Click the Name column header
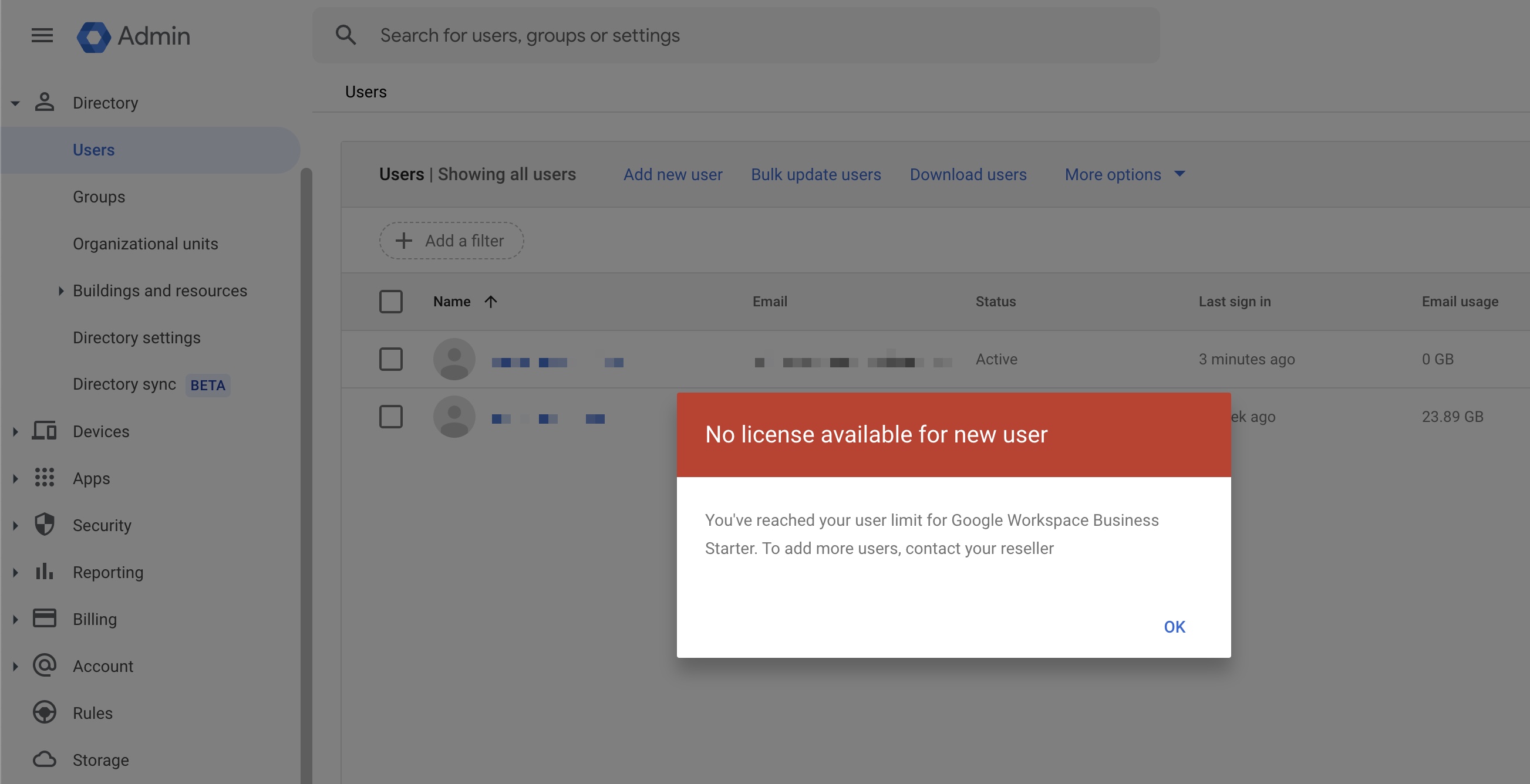1530x784 pixels. [x=451, y=302]
